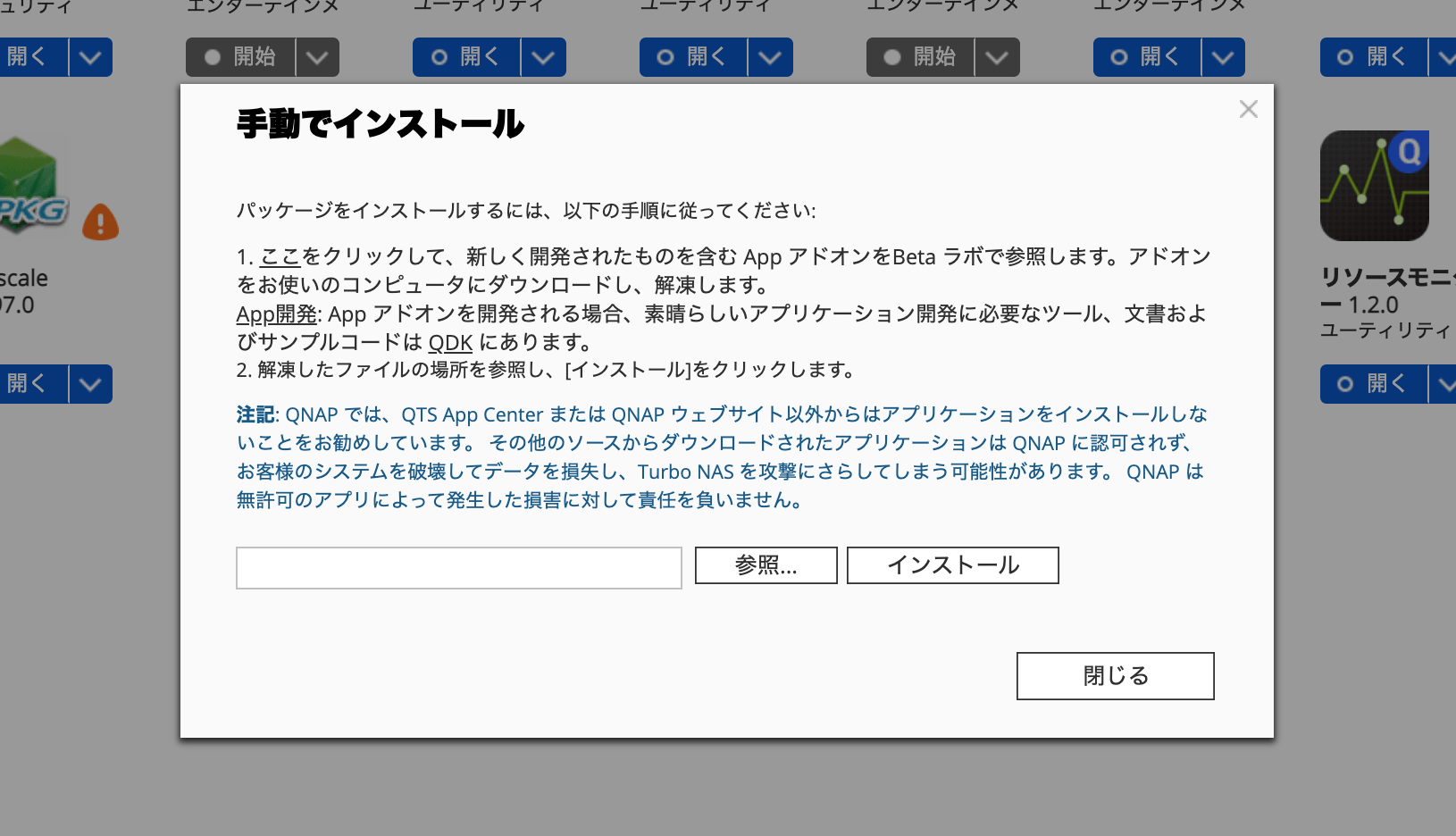Click the dot icon inside the first 開始 button
This screenshot has height=836, width=1456.
pos(211,56)
